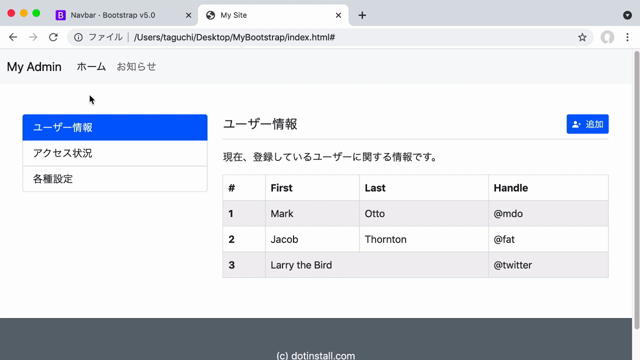The image size is (640, 360).
Task: Click row number 1 cell
Action: 244,213
